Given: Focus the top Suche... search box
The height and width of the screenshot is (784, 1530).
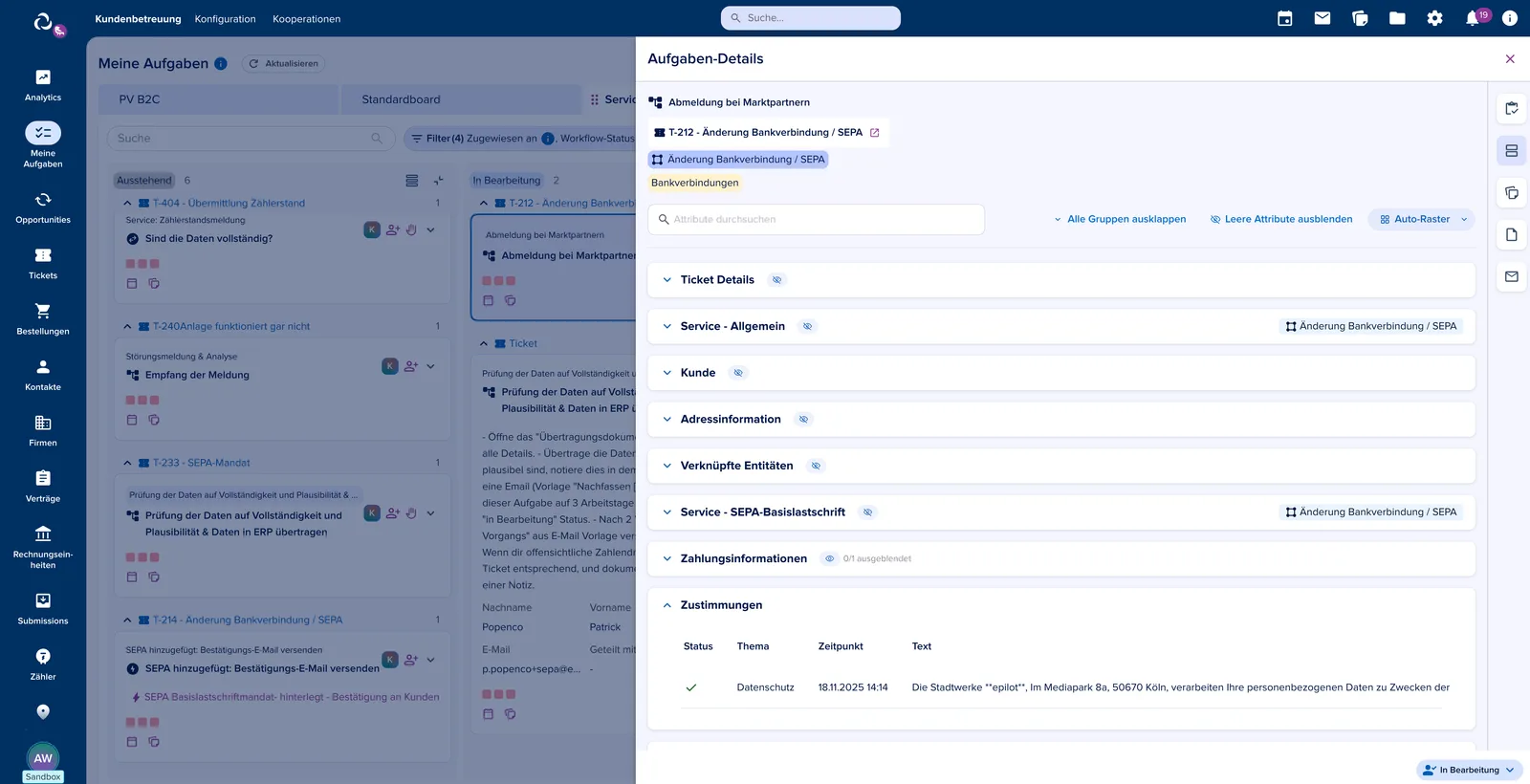Looking at the screenshot, I should 811,18.
